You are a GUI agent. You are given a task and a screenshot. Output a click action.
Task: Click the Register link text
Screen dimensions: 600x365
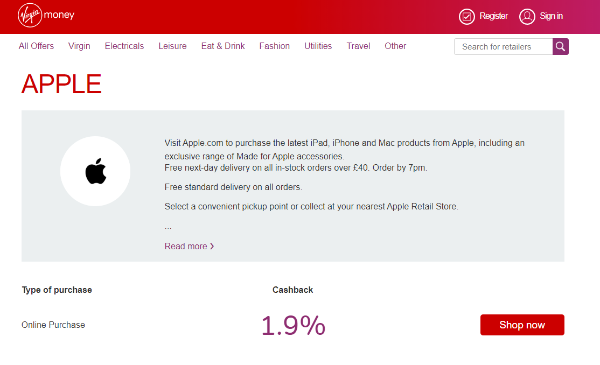pyautogui.click(x=494, y=16)
